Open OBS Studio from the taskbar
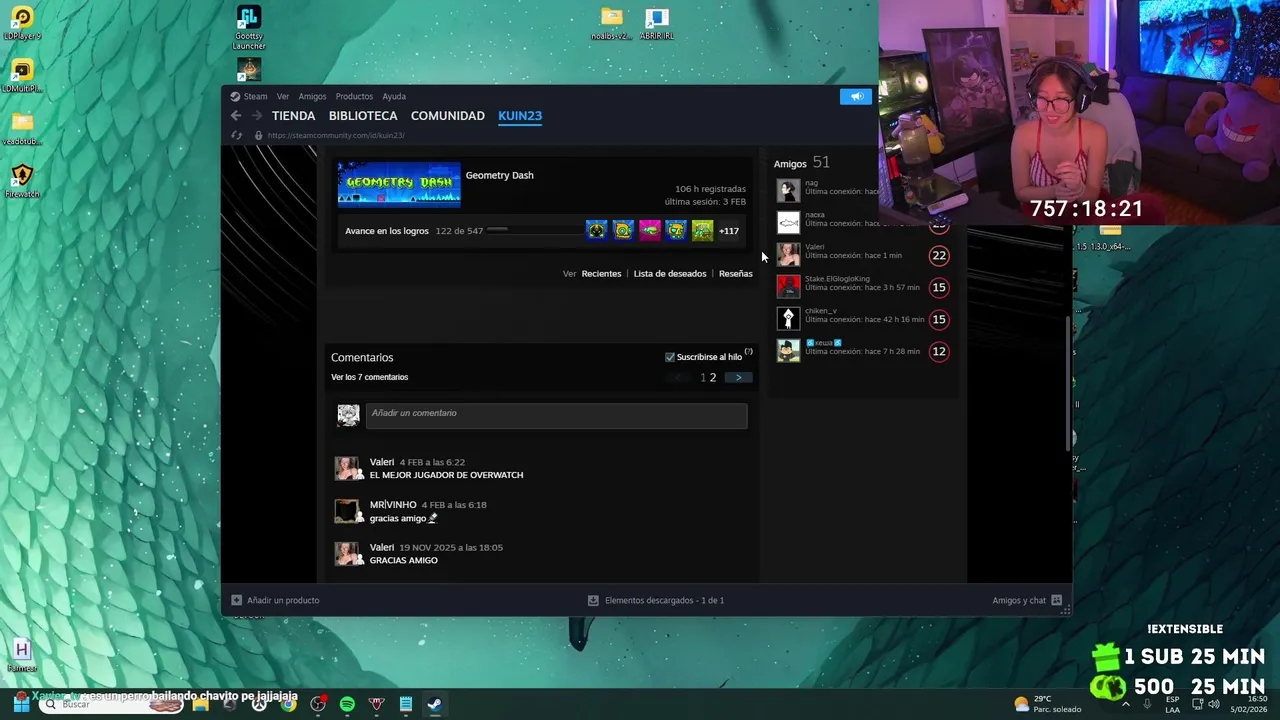This screenshot has width=1280, height=720. [318, 704]
